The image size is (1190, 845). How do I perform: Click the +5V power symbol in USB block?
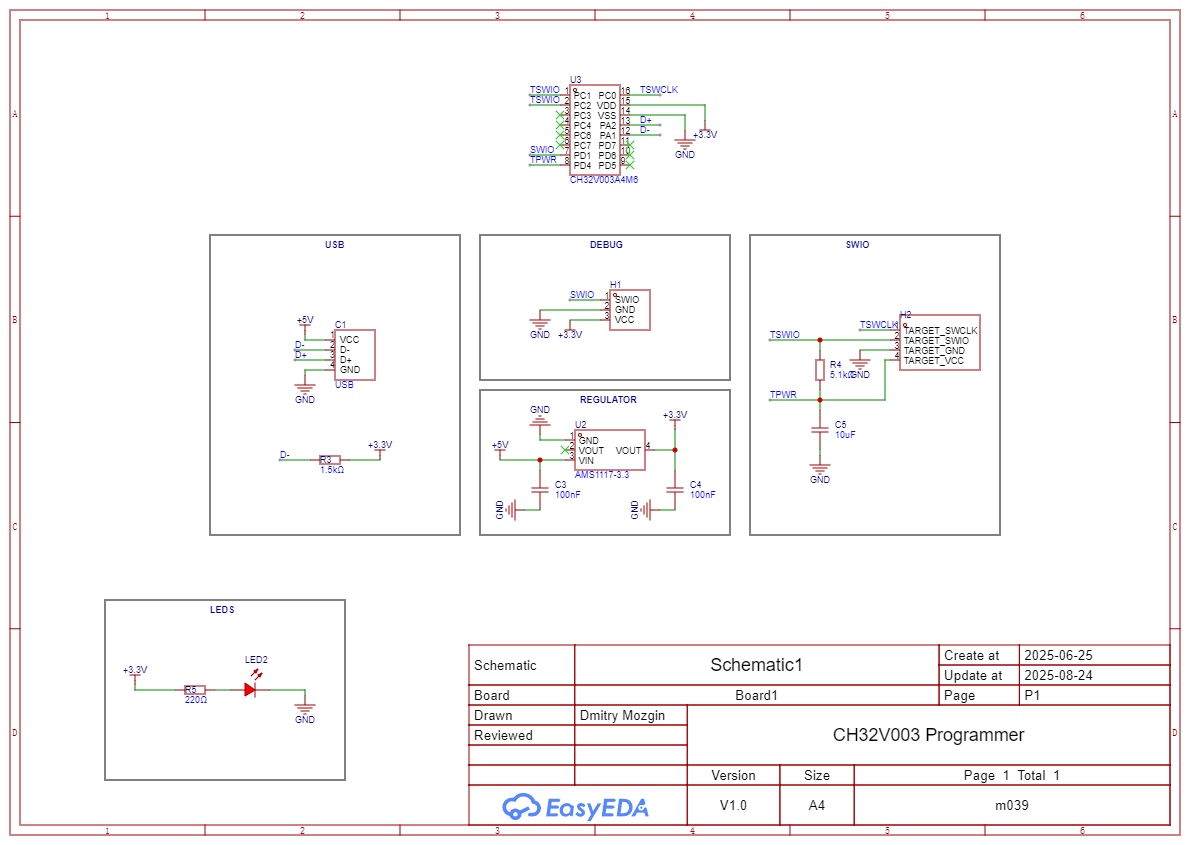tap(305, 323)
